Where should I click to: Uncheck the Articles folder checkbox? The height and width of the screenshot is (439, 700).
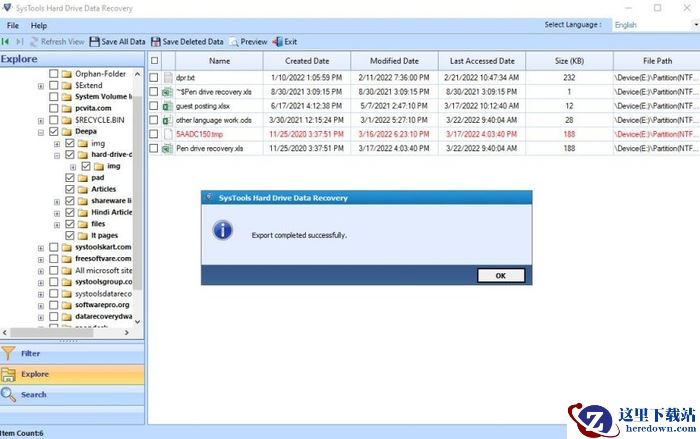(70, 189)
